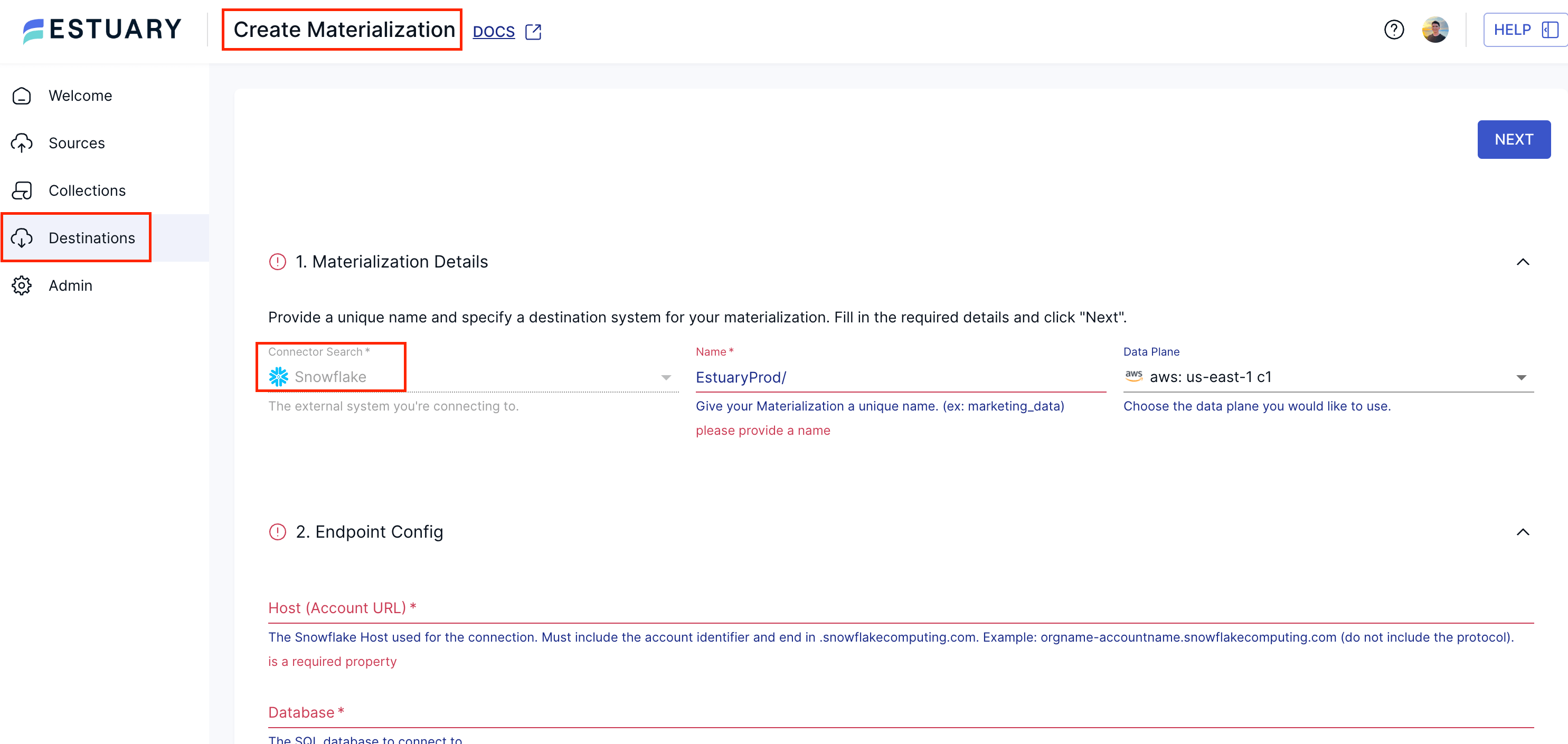Open the user profile avatar
The image size is (1568, 744).
[x=1435, y=29]
